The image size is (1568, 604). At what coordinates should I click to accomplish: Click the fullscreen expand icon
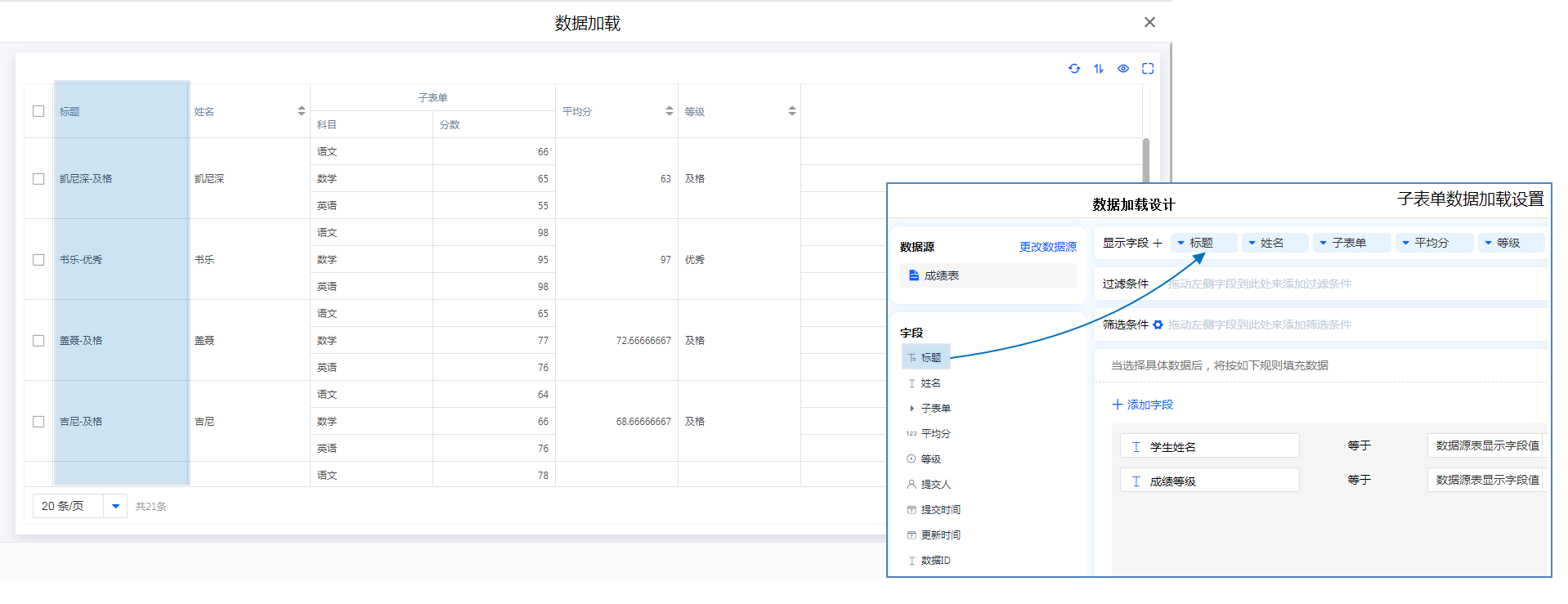pos(1148,69)
